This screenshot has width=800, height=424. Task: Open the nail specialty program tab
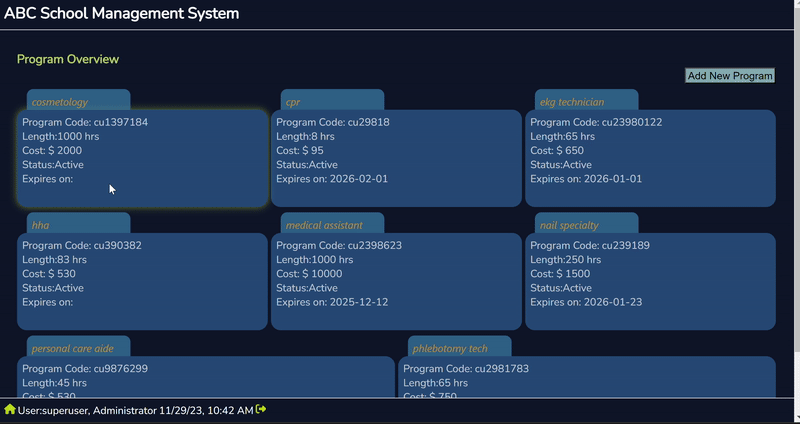[x=586, y=223]
